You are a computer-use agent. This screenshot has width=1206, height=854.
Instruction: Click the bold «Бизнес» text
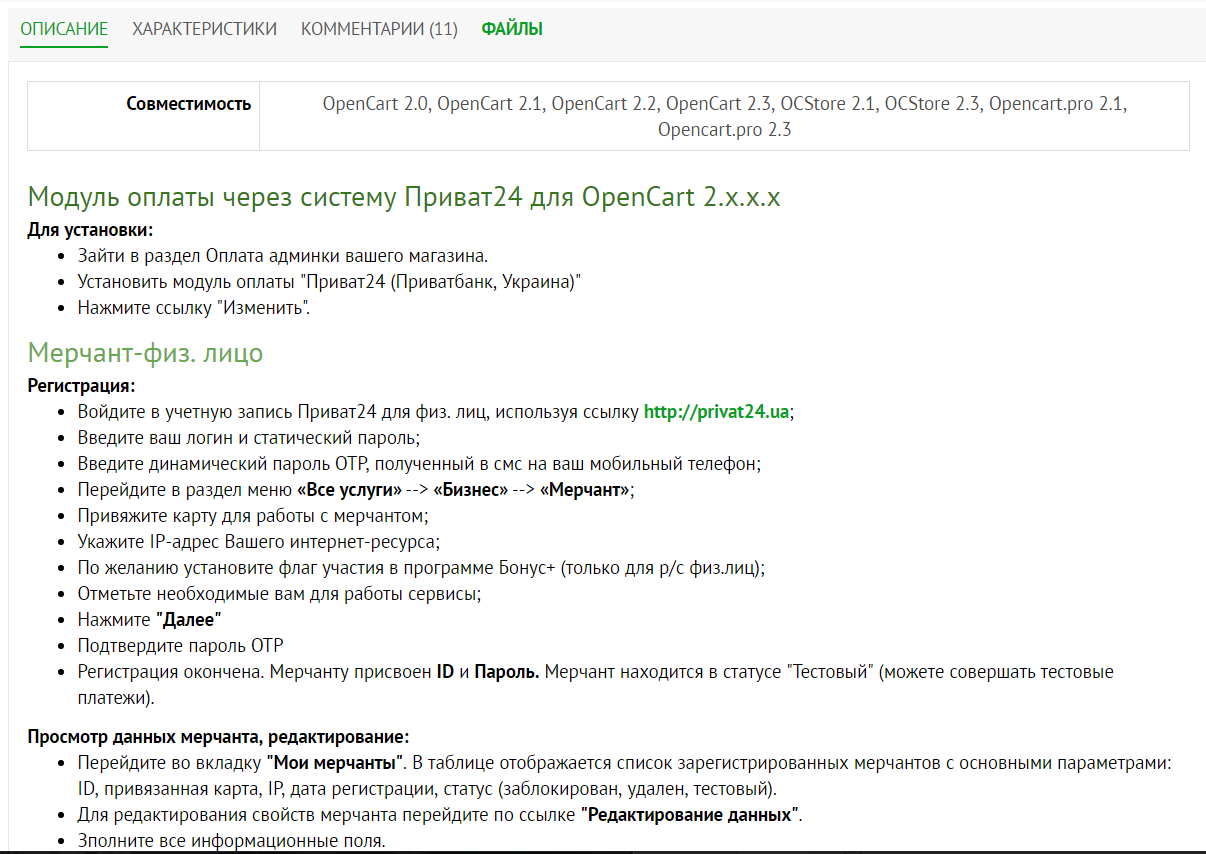(x=470, y=489)
